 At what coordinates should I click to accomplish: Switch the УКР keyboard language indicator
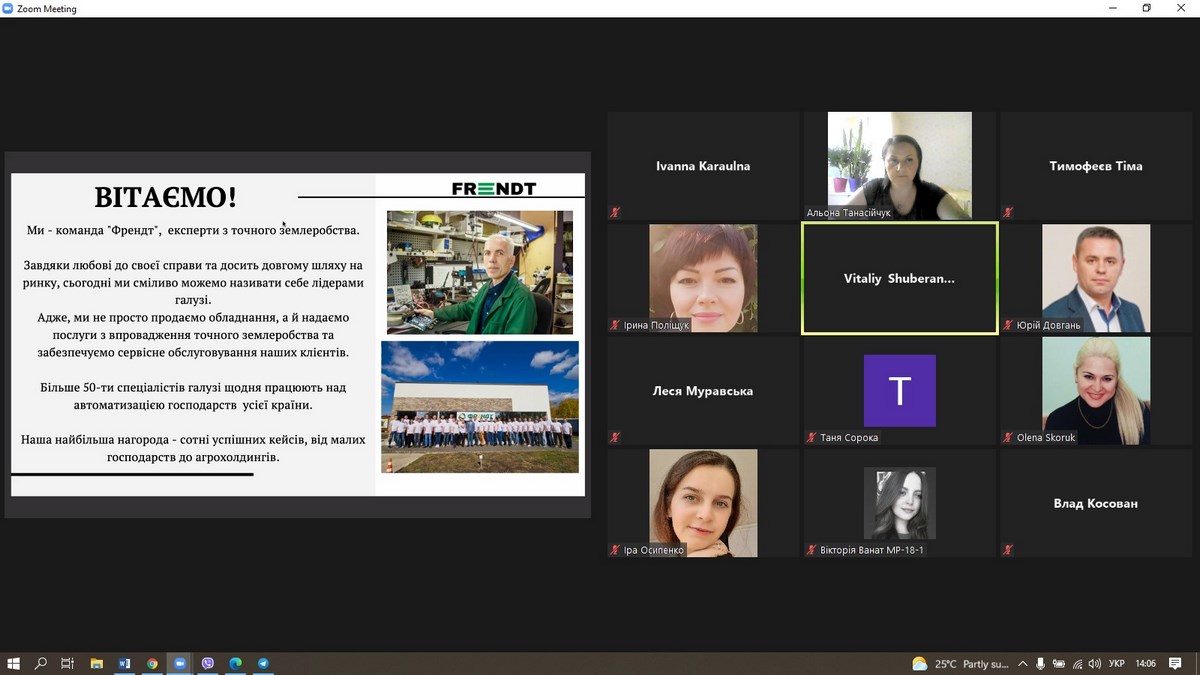[1118, 664]
